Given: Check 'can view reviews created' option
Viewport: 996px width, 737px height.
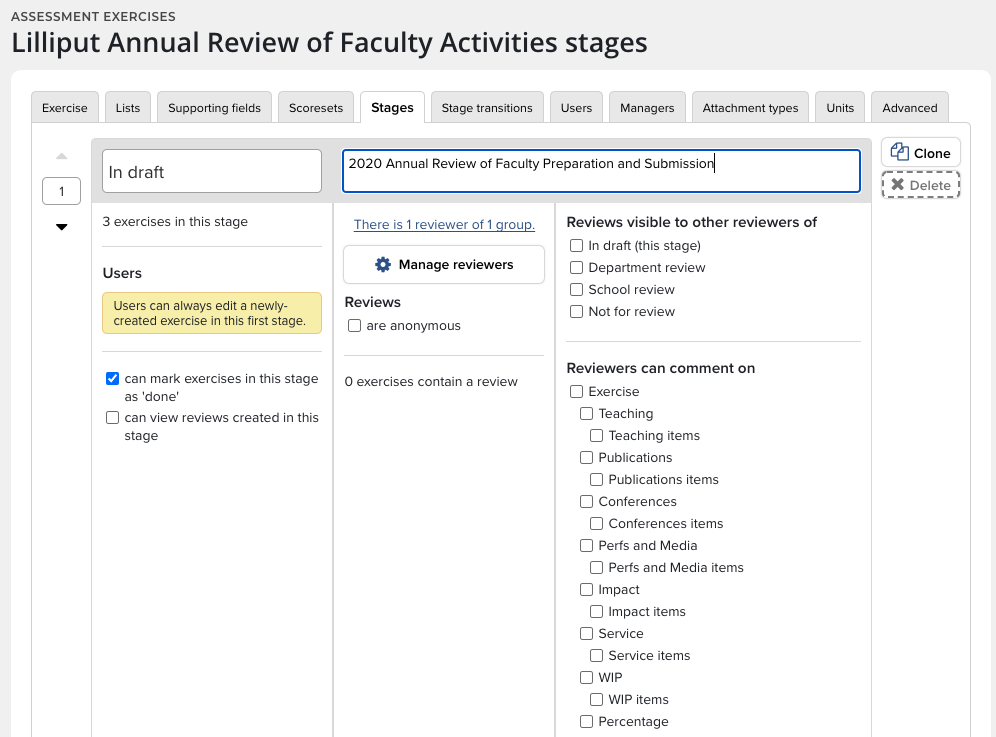Looking at the screenshot, I should tap(113, 418).
